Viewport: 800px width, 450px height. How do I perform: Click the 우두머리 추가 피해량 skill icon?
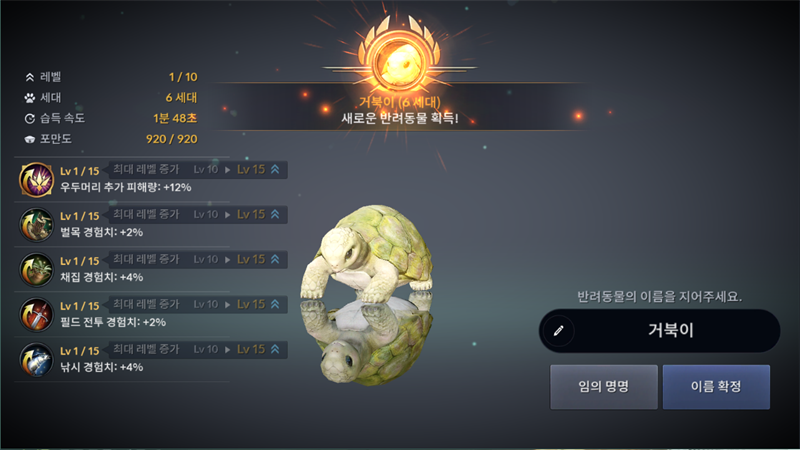tap(36, 180)
